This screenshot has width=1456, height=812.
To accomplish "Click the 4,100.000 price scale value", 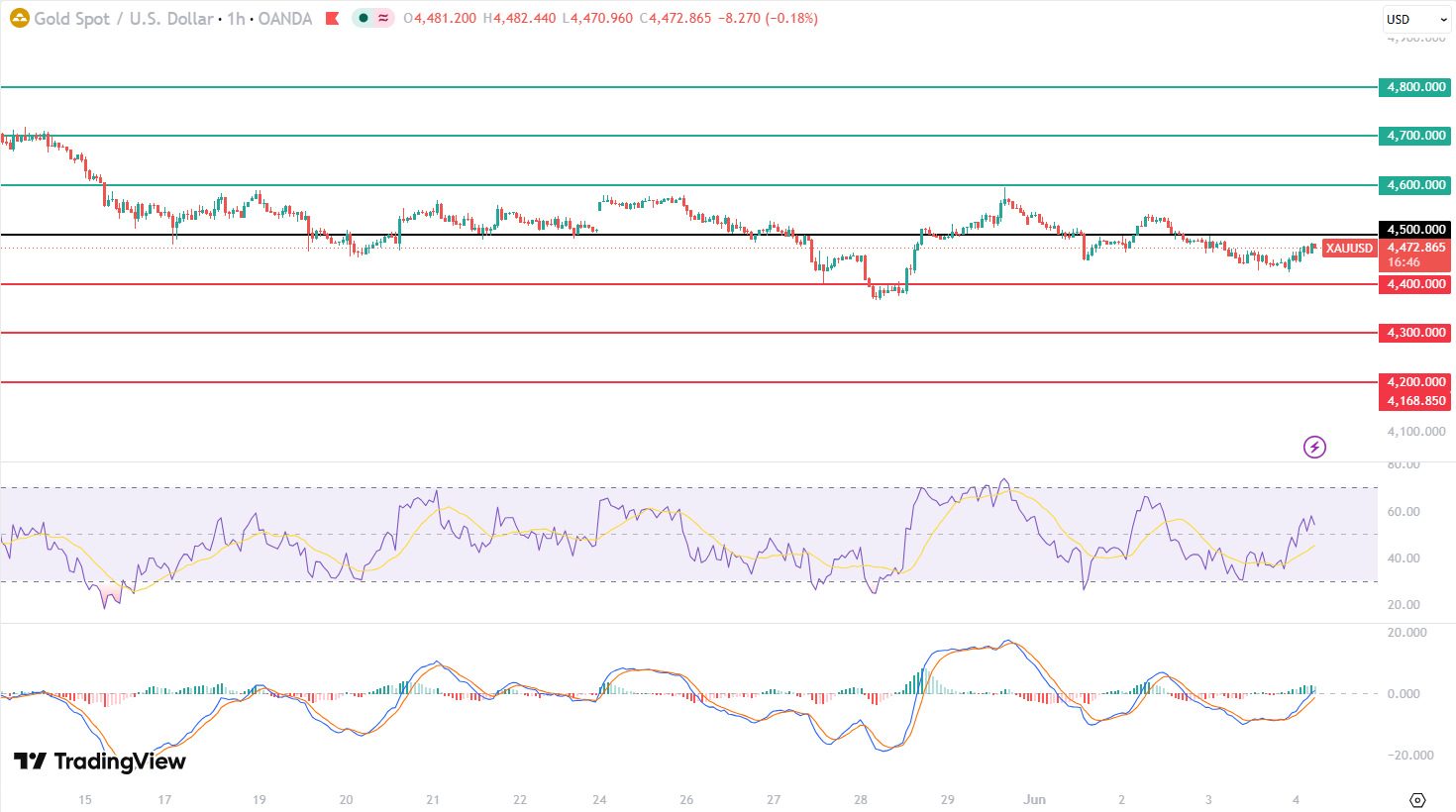I will [x=1416, y=432].
